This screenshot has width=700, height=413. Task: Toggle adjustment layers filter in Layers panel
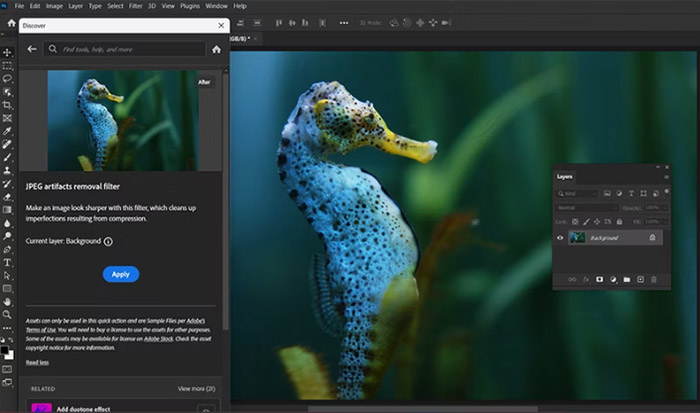[619, 193]
